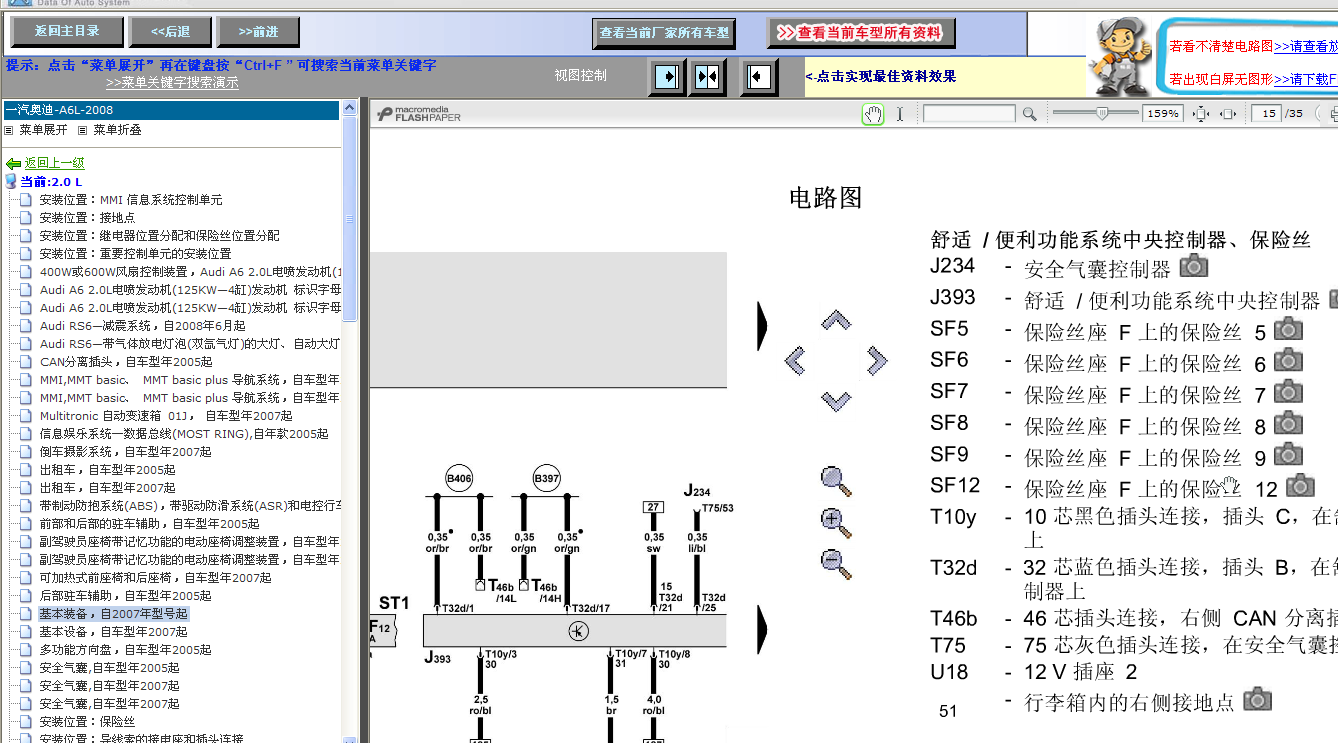Screen dimensions: 1338x743
Task: Open camera photo for fuse SF6
Action: (x=1288, y=359)
